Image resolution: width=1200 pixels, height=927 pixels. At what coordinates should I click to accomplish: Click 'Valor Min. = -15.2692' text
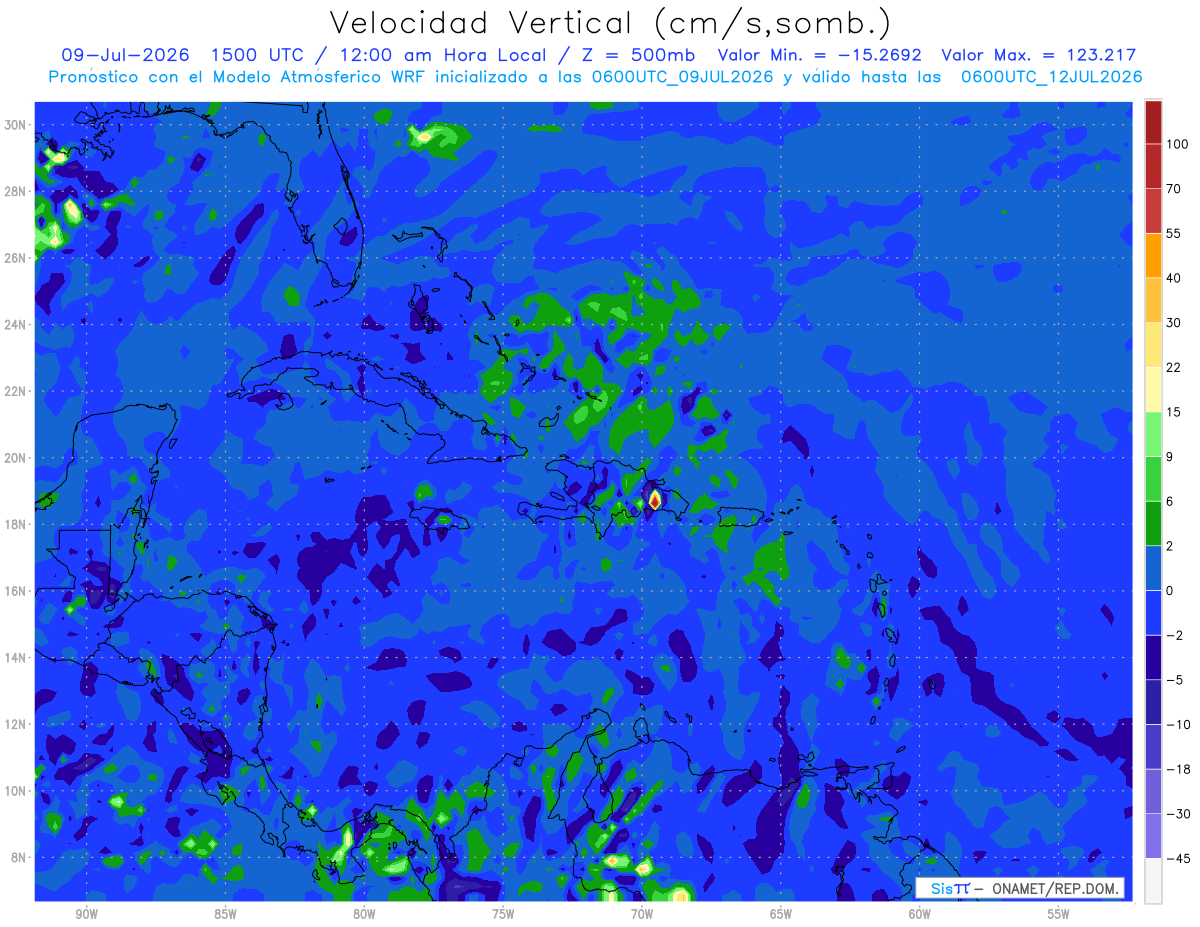click(820, 56)
